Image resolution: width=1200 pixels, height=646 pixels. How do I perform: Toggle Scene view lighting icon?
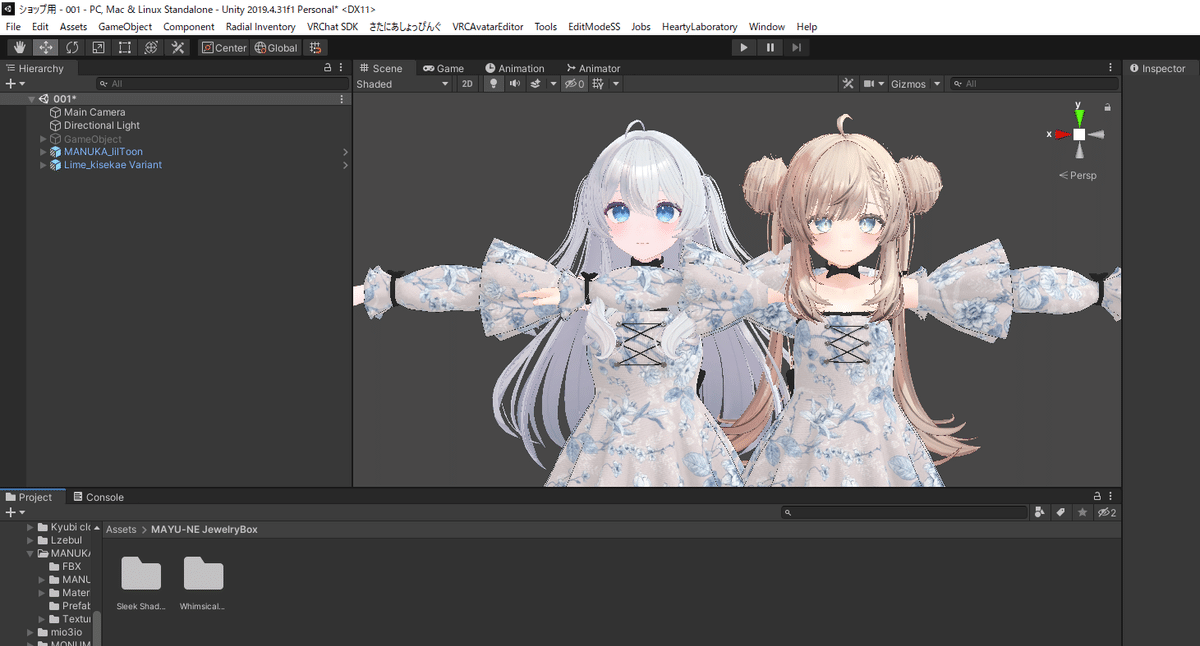[493, 83]
